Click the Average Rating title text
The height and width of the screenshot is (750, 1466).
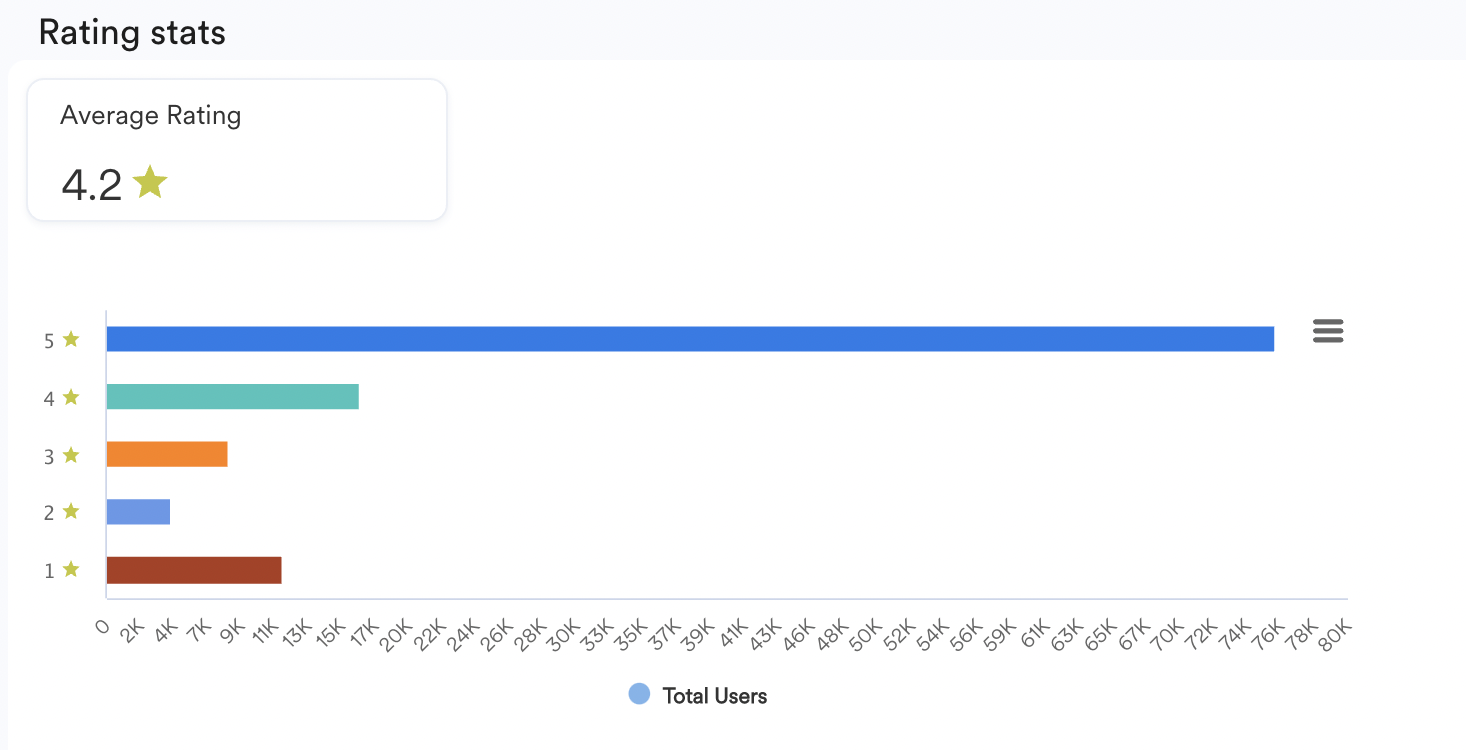point(151,116)
